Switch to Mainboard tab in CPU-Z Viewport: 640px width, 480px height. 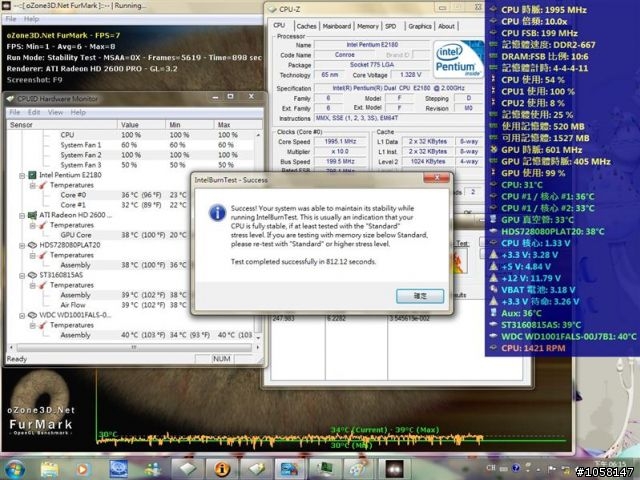point(337,26)
